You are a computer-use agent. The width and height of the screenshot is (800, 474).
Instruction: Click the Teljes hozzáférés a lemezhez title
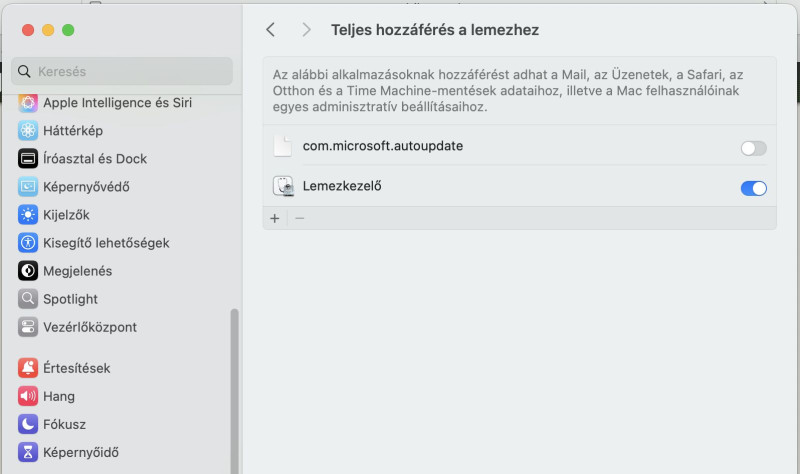(435, 30)
